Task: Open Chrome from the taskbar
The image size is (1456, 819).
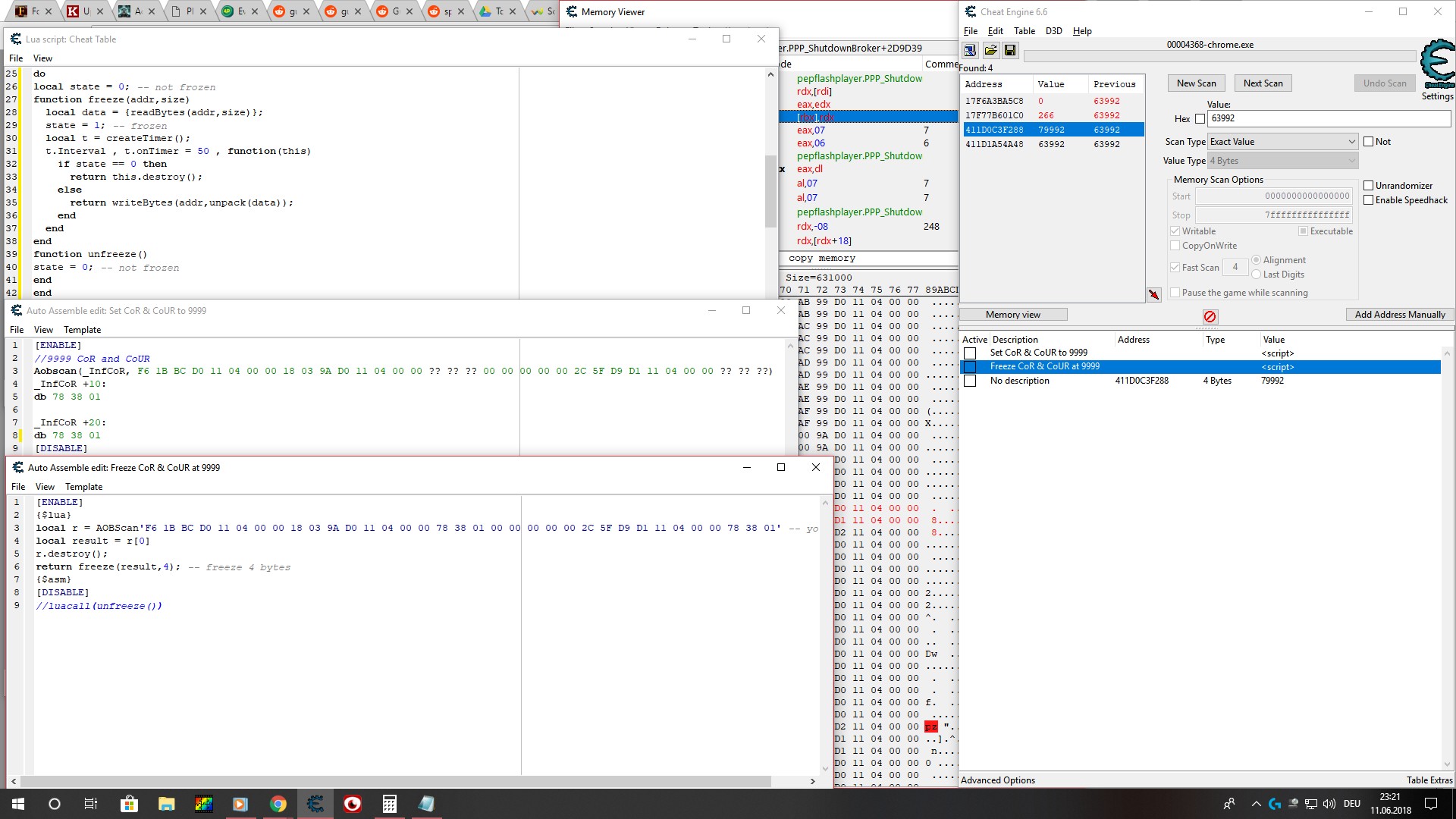Action: click(x=278, y=804)
